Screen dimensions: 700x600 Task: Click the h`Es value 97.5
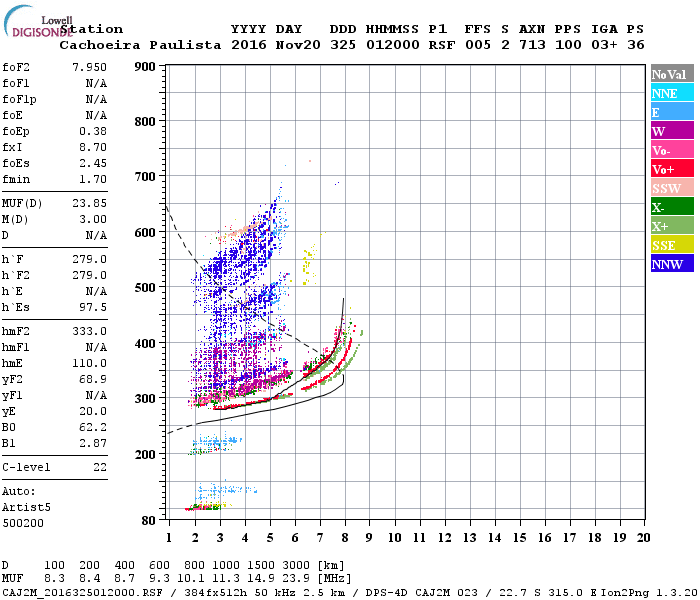93,308
